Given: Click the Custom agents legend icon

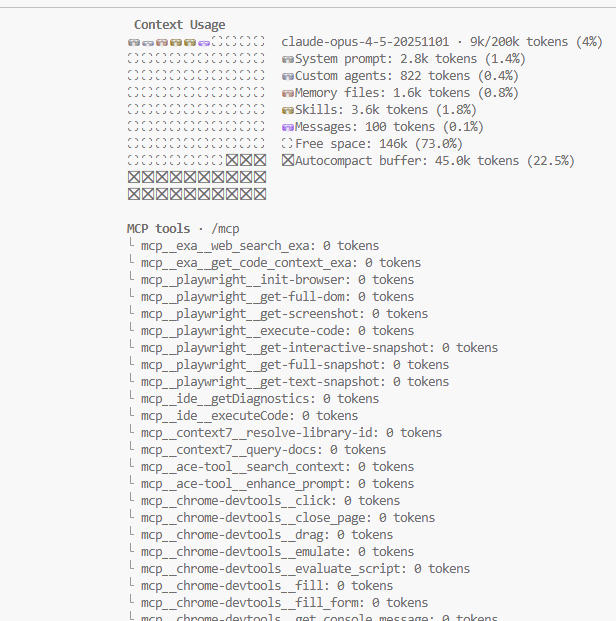Looking at the screenshot, I should [288, 76].
